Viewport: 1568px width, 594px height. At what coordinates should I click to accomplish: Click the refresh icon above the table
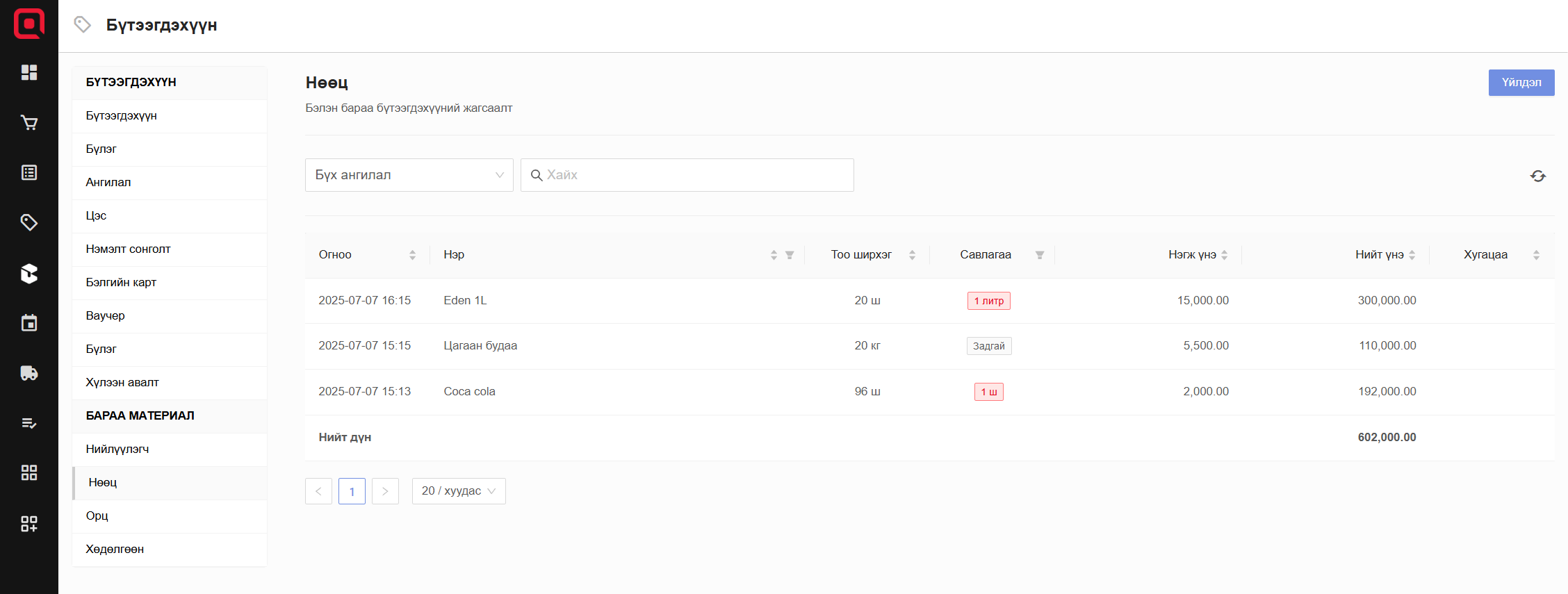(1537, 176)
